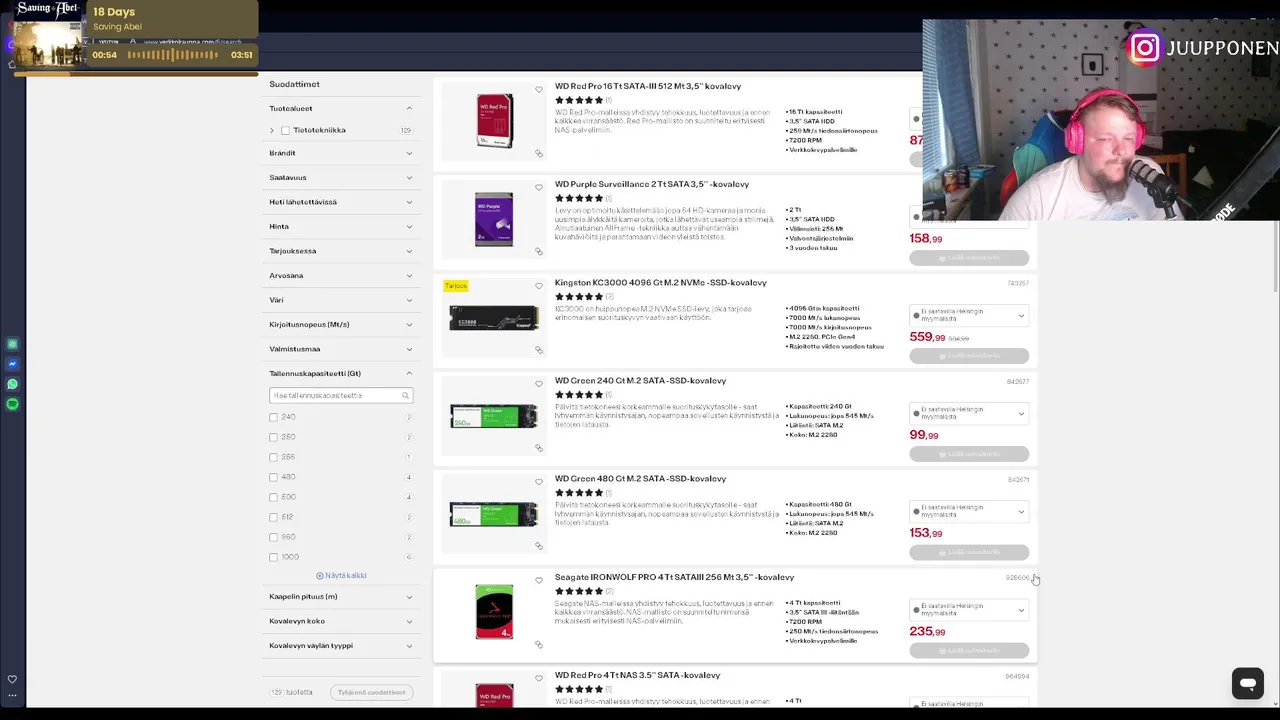This screenshot has height=720, width=1280.
Task: Open store availability dropdown for WD Green 240 Gt
Action: [x=969, y=414]
